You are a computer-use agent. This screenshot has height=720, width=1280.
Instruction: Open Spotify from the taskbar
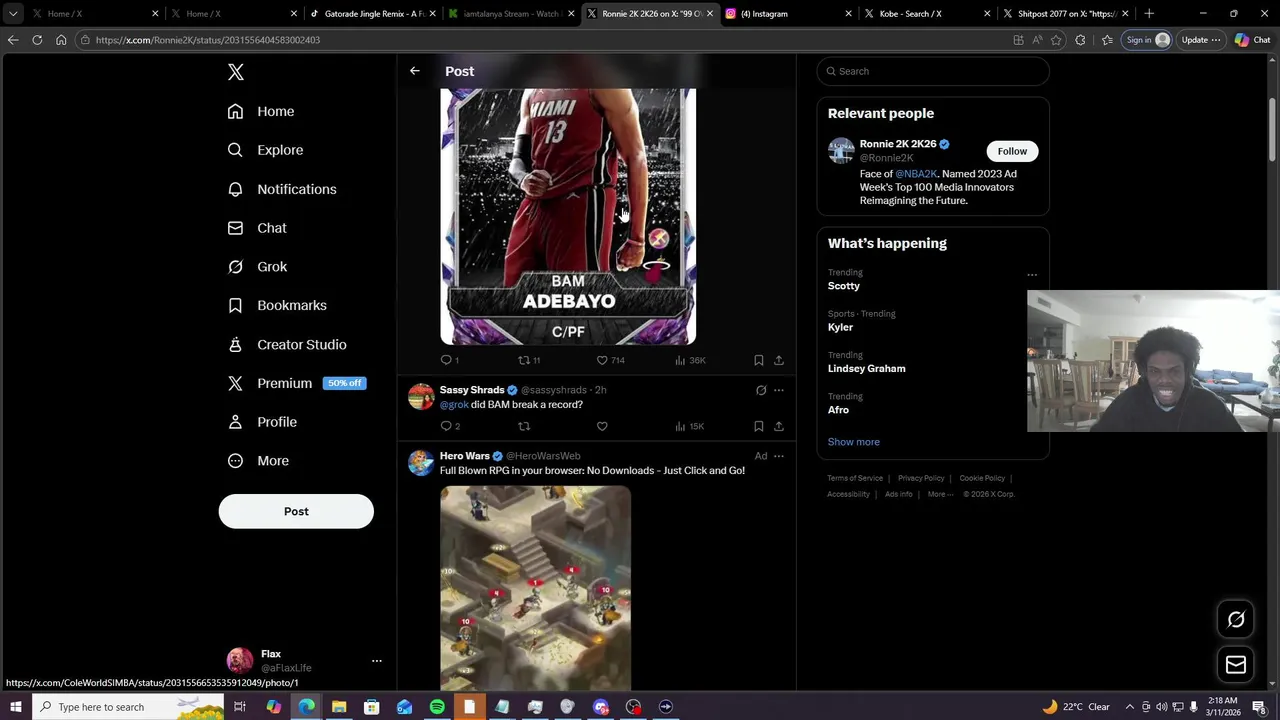(x=437, y=707)
